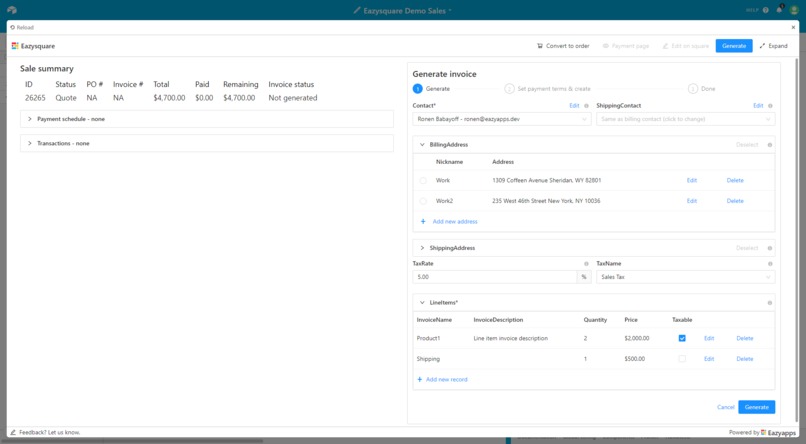This screenshot has width=806, height=444.
Task: Click the Convert to order cart icon
Action: (x=540, y=46)
